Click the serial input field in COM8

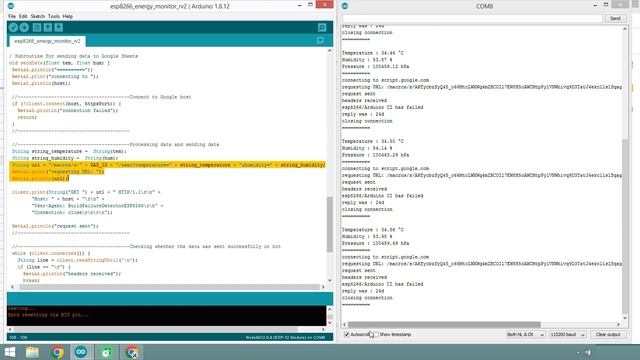pos(472,18)
